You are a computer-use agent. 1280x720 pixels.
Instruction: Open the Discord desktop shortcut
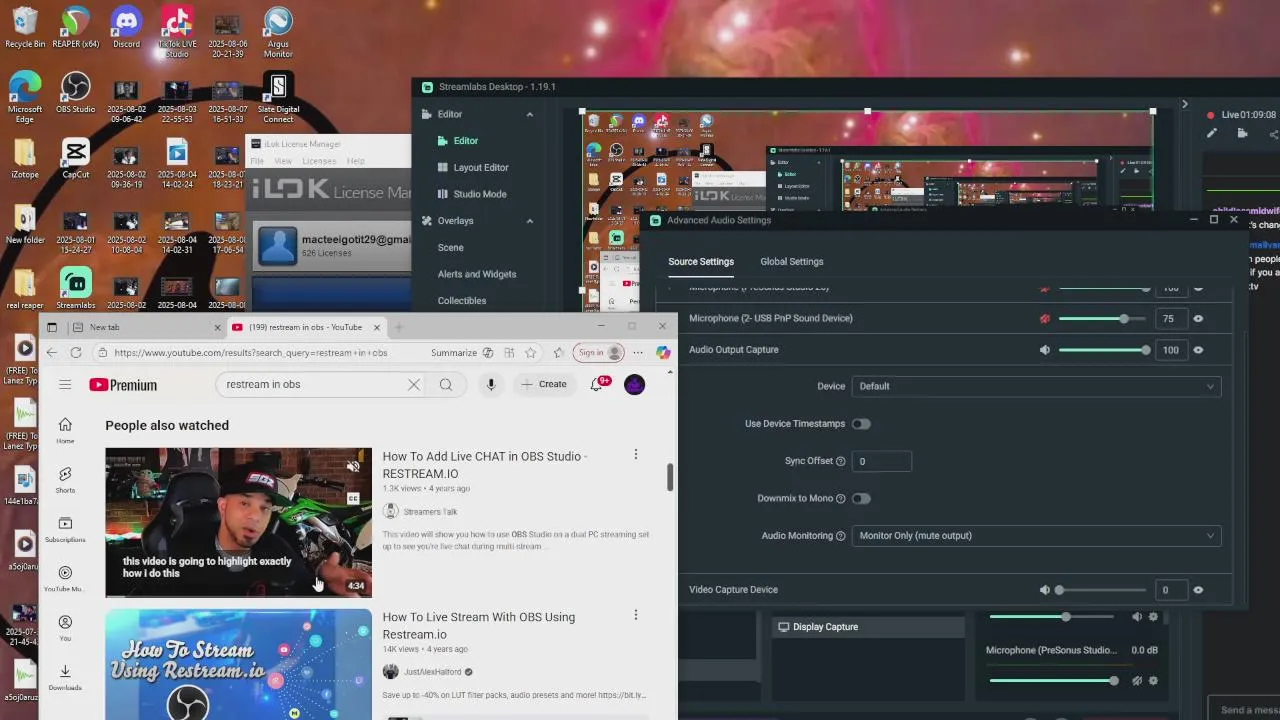pyautogui.click(x=126, y=27)
